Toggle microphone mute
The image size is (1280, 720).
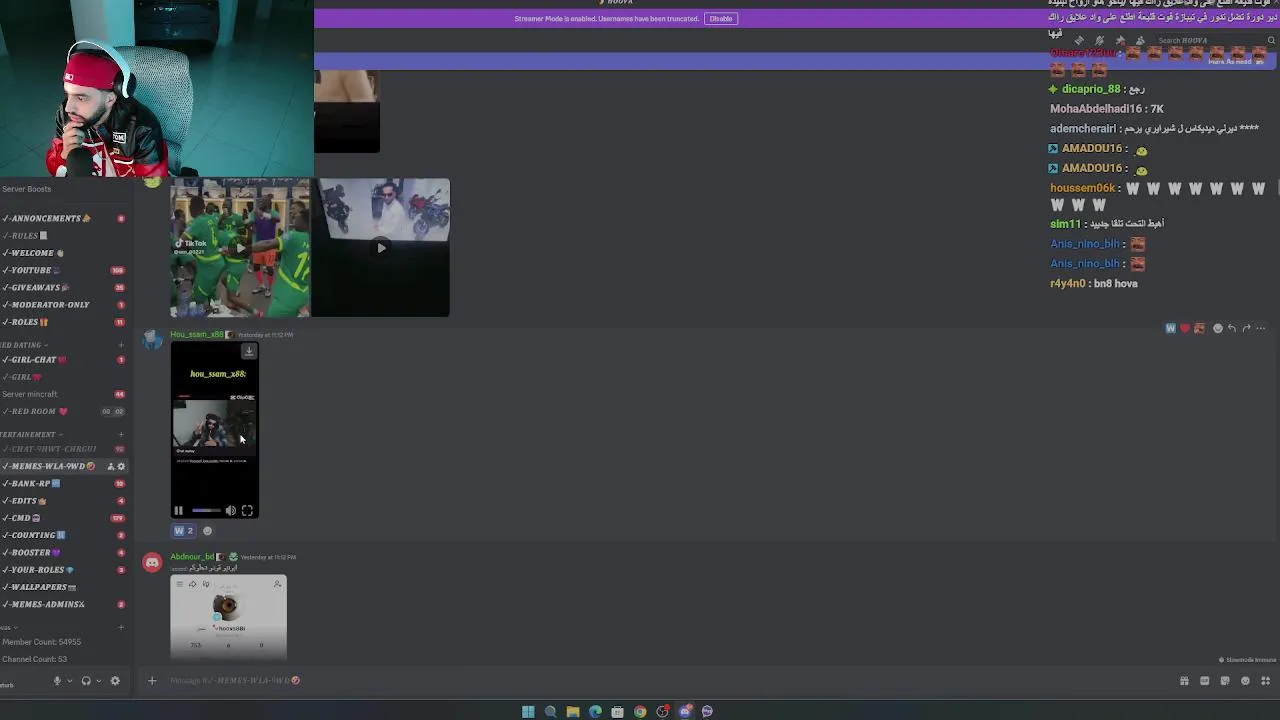(57, 681)
